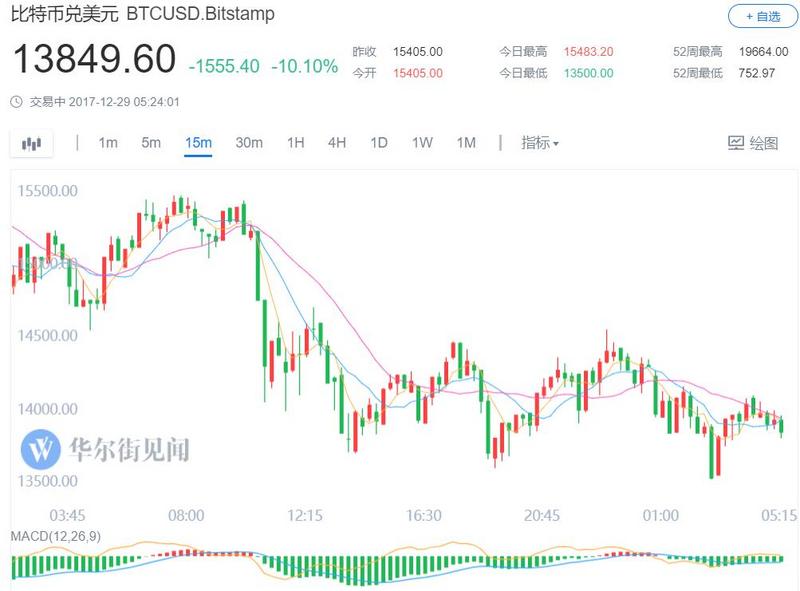
Task: Click the current price 13849.60
Action: (94, 60)
